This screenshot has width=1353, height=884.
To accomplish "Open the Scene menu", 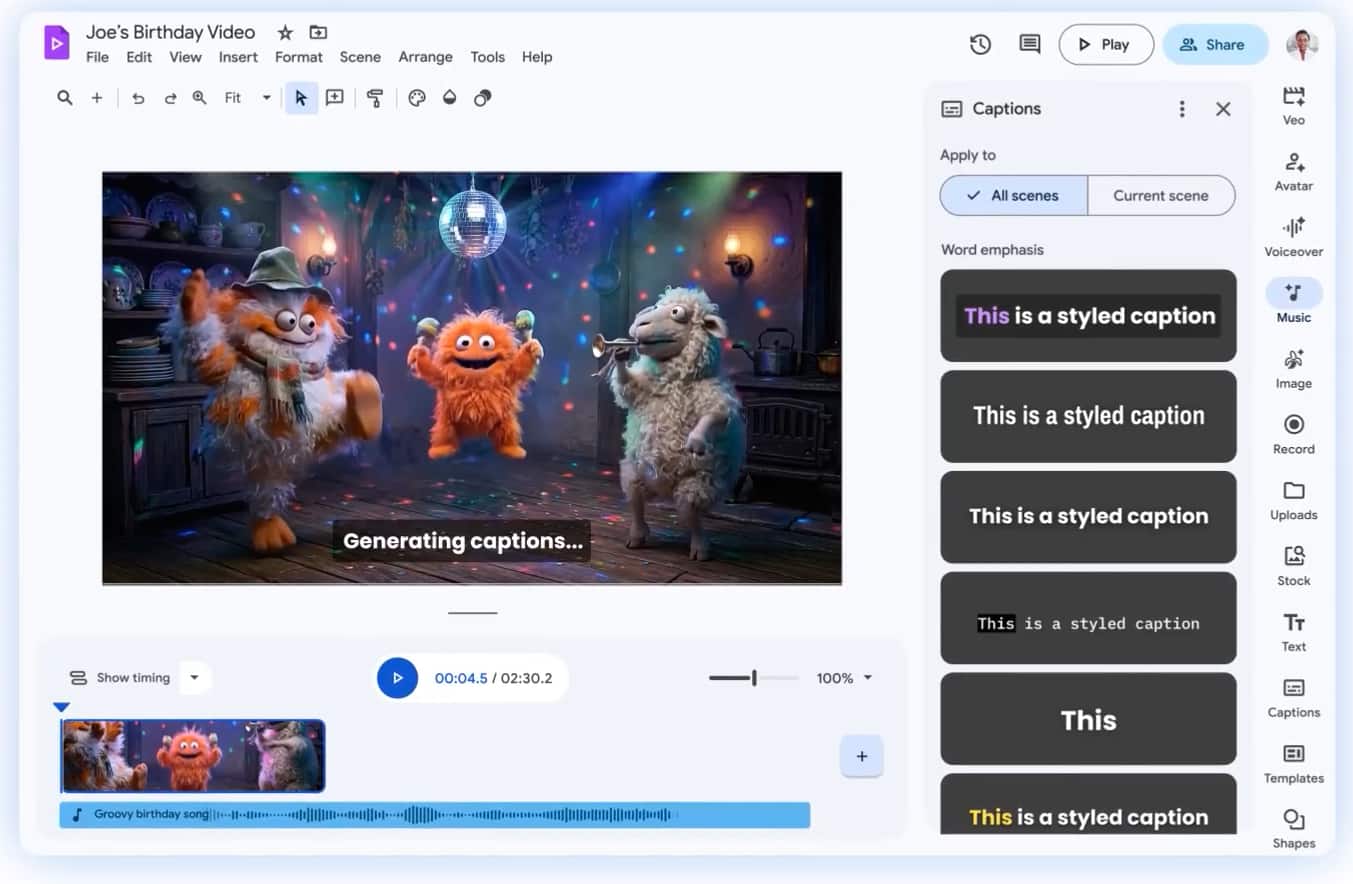I will (x=360, y=57).
